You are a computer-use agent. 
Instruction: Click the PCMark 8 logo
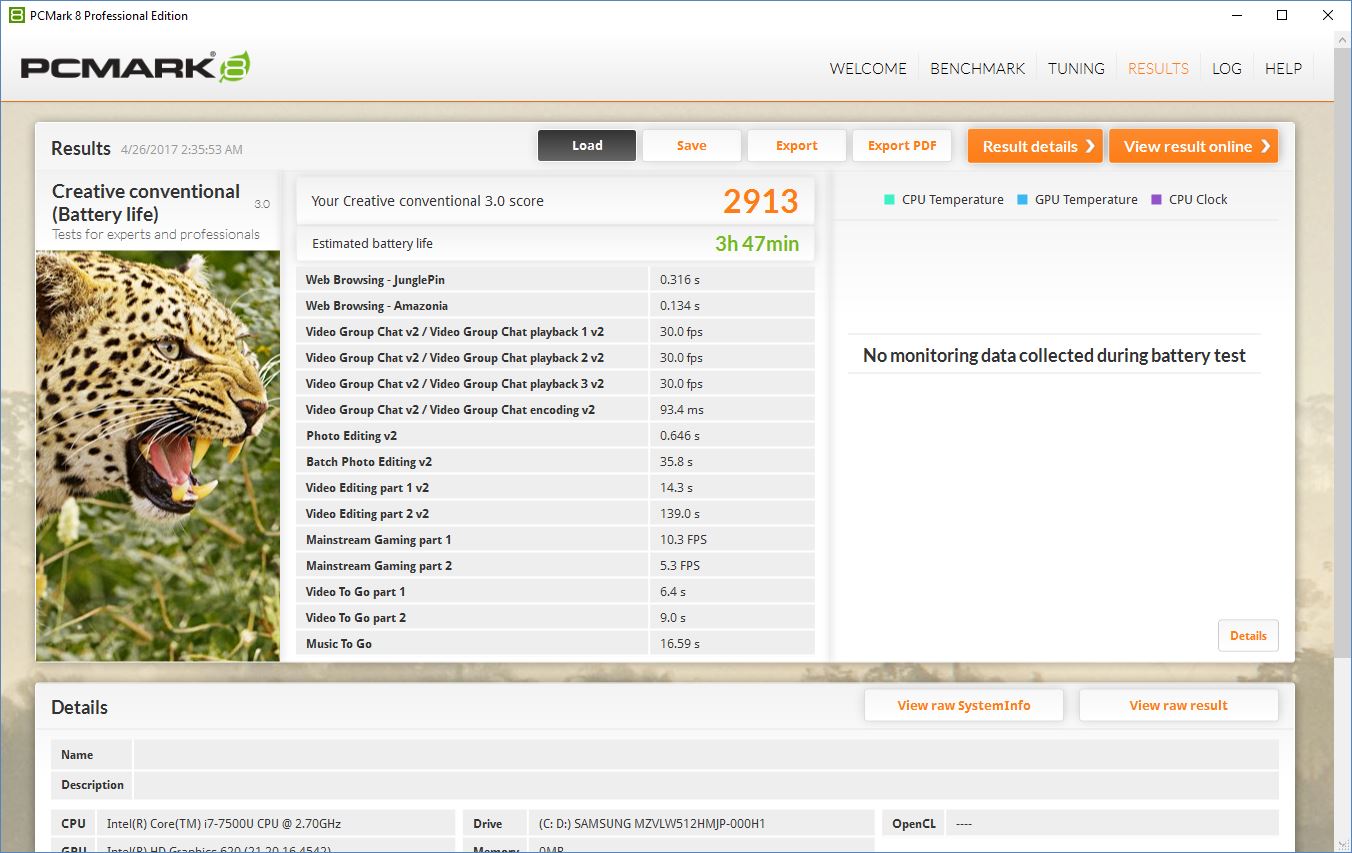click(135, 67)
